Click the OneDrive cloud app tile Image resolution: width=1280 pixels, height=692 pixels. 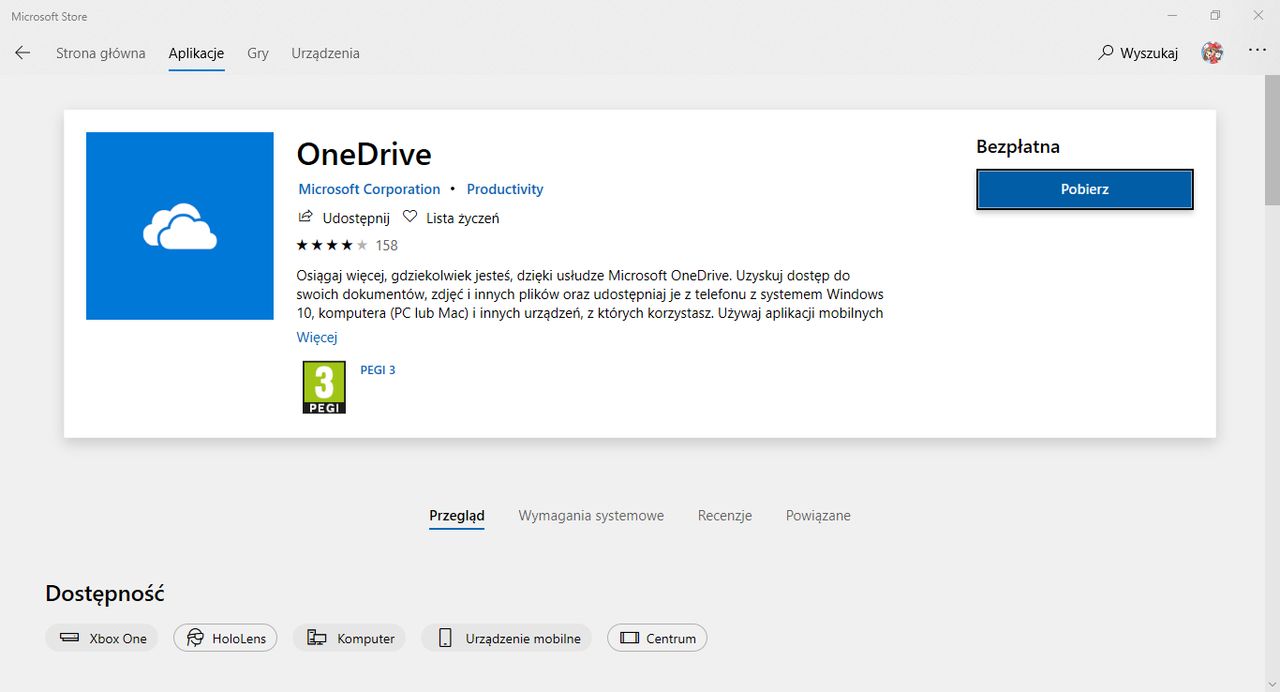[x=180, y=226]
